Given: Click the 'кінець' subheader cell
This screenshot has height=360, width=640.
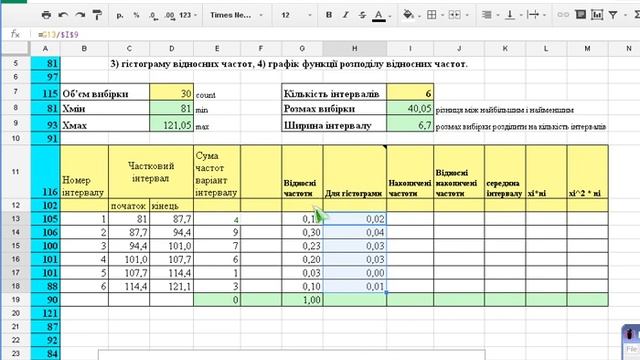Looking at the screenshot, I should coord(171,205).
